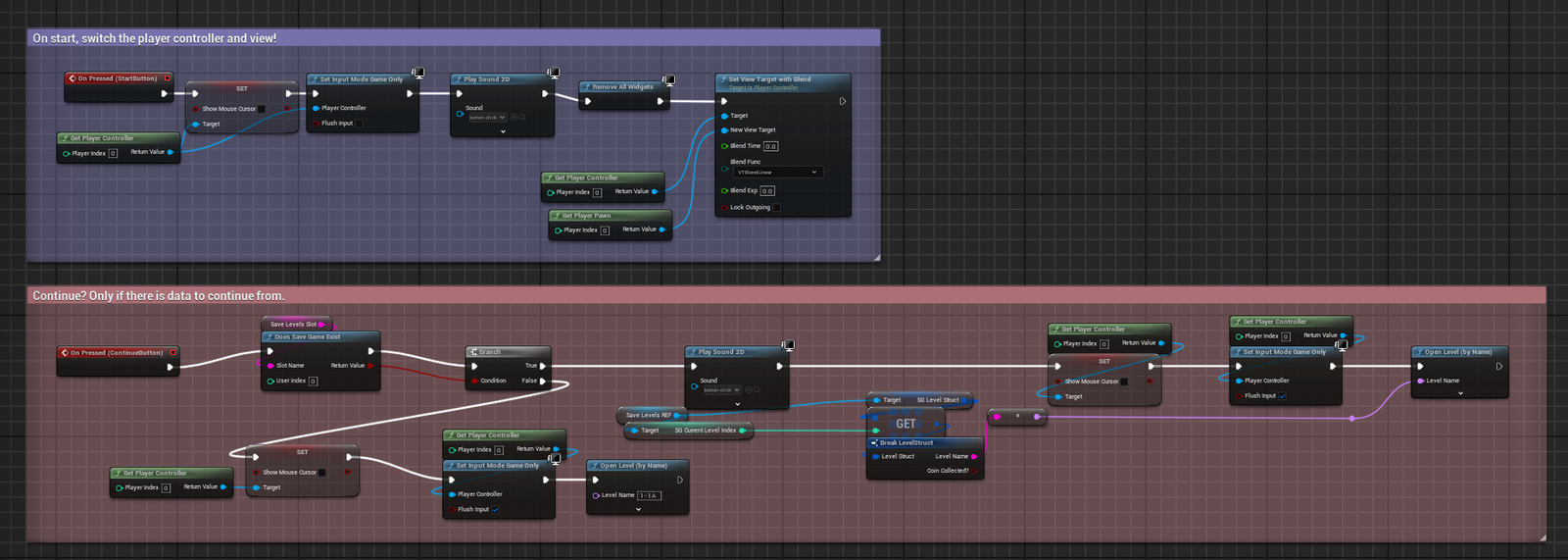
Task: Toggle Flush Input checkbox beside Level Name 1-1A node
Action: coord(495,509)
